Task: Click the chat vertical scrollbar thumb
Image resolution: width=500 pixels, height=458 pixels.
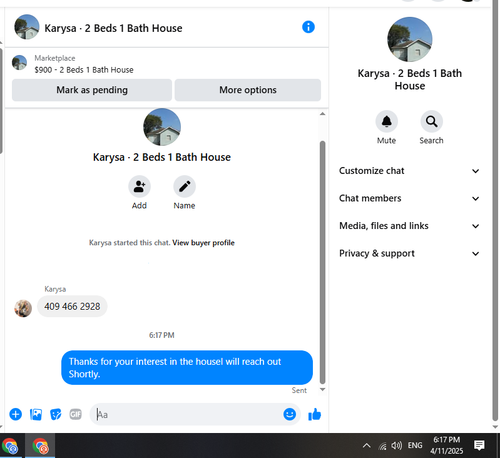Action: [322, 262]
